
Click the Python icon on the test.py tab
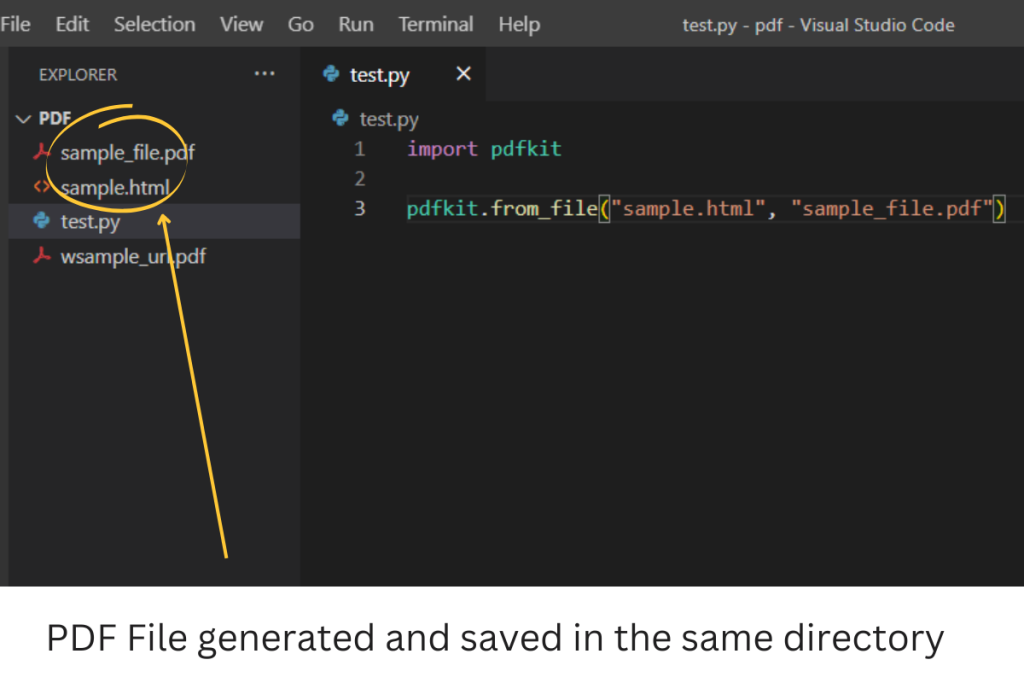click(x=330, y=75)
